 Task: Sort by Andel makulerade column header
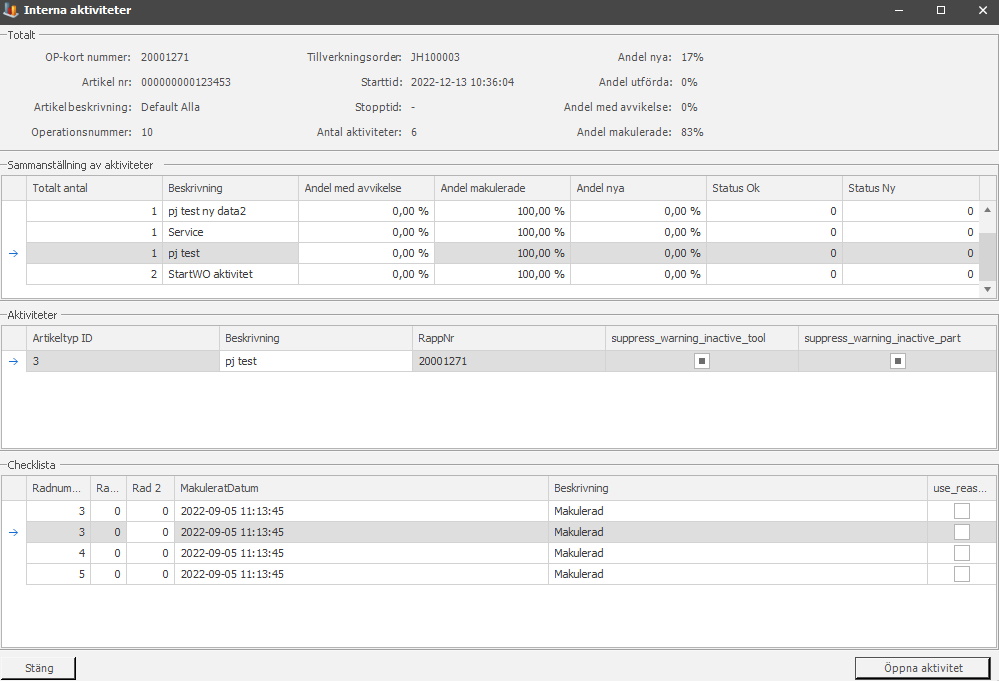coord(502,188)
